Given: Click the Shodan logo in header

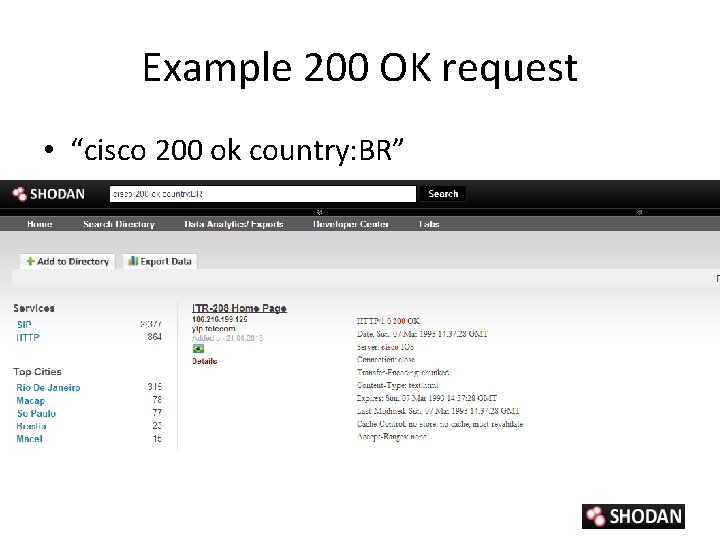Looking at the screenshot, I should (x=49, y=194).
